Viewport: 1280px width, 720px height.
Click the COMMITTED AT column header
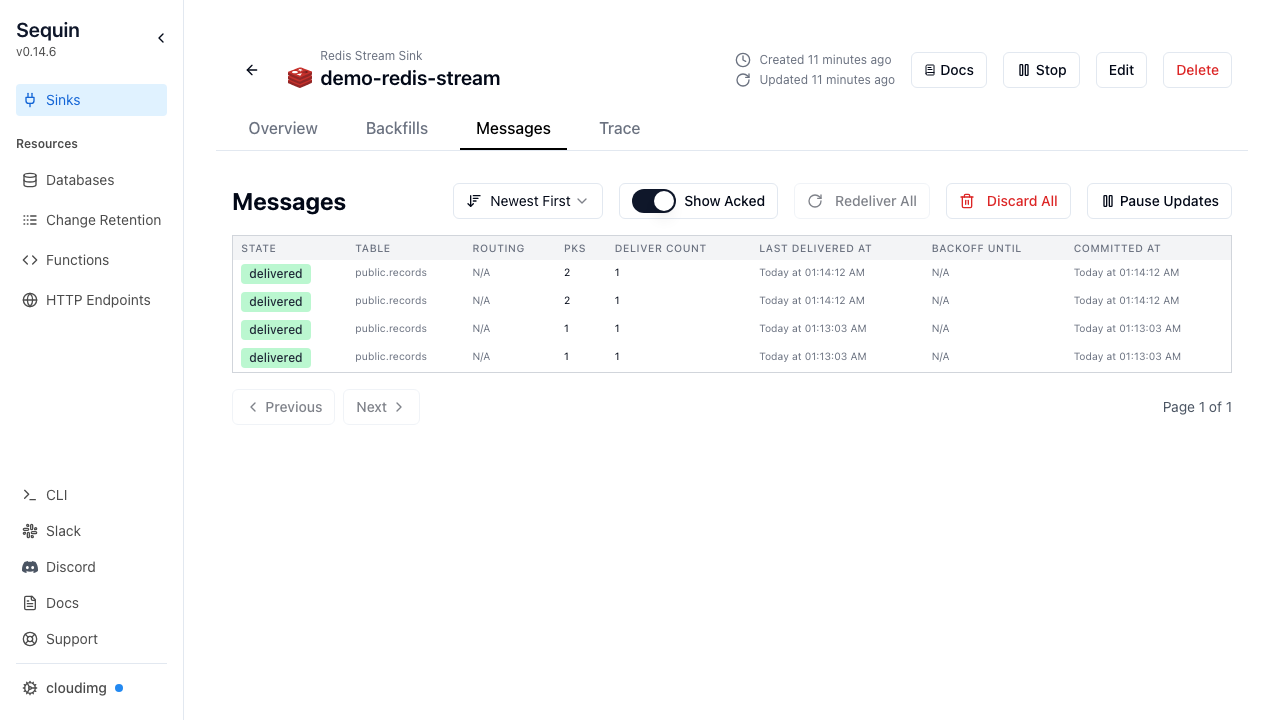[1117, 248]
